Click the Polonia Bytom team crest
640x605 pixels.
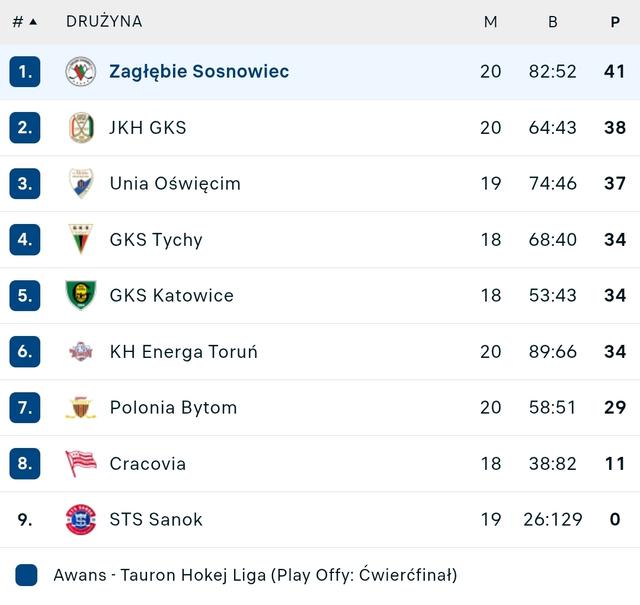80,407
